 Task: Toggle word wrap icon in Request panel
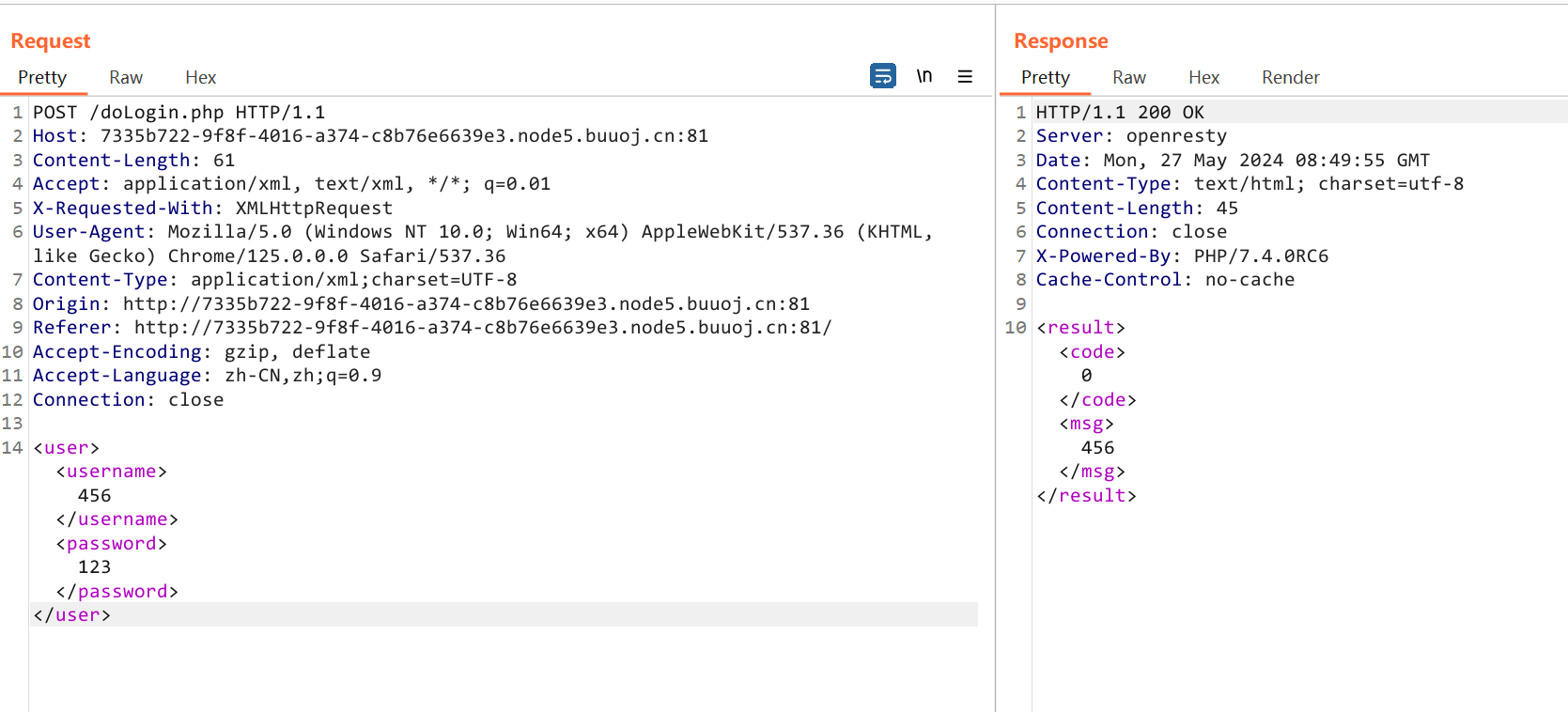pos(883,76)
